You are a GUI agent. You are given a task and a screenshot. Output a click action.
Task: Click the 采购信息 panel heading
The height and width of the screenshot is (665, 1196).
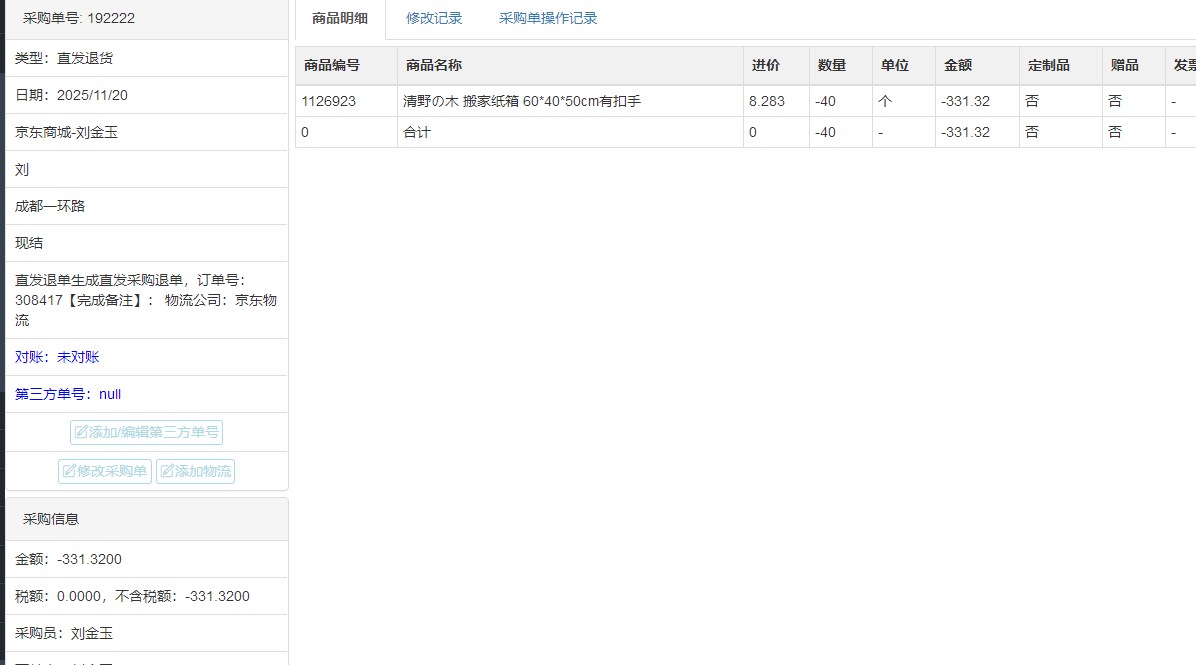click(51, 519)
